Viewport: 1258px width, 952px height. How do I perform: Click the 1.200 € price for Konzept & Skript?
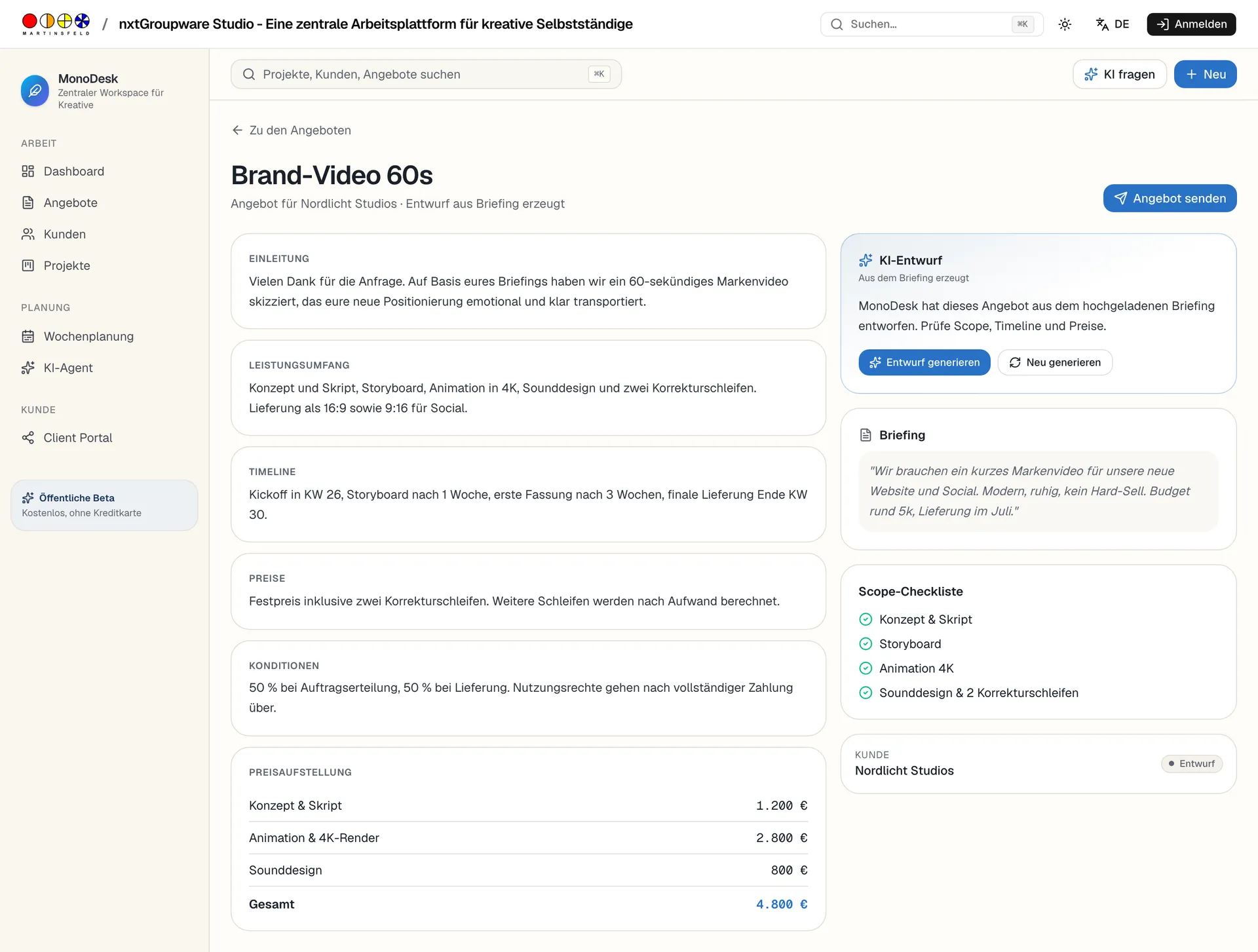[782, 806]
